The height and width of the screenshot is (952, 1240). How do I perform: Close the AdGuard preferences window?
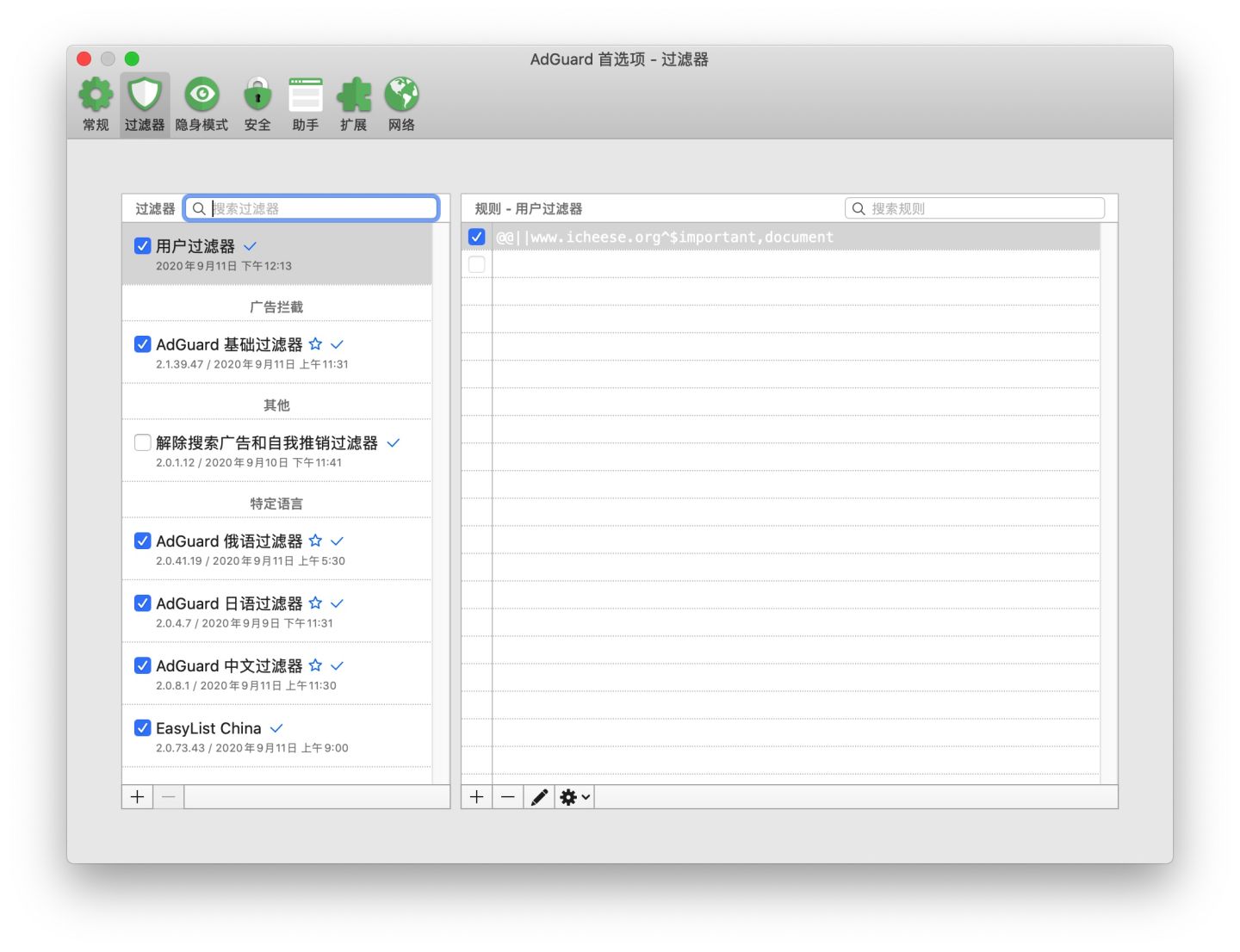84,59
